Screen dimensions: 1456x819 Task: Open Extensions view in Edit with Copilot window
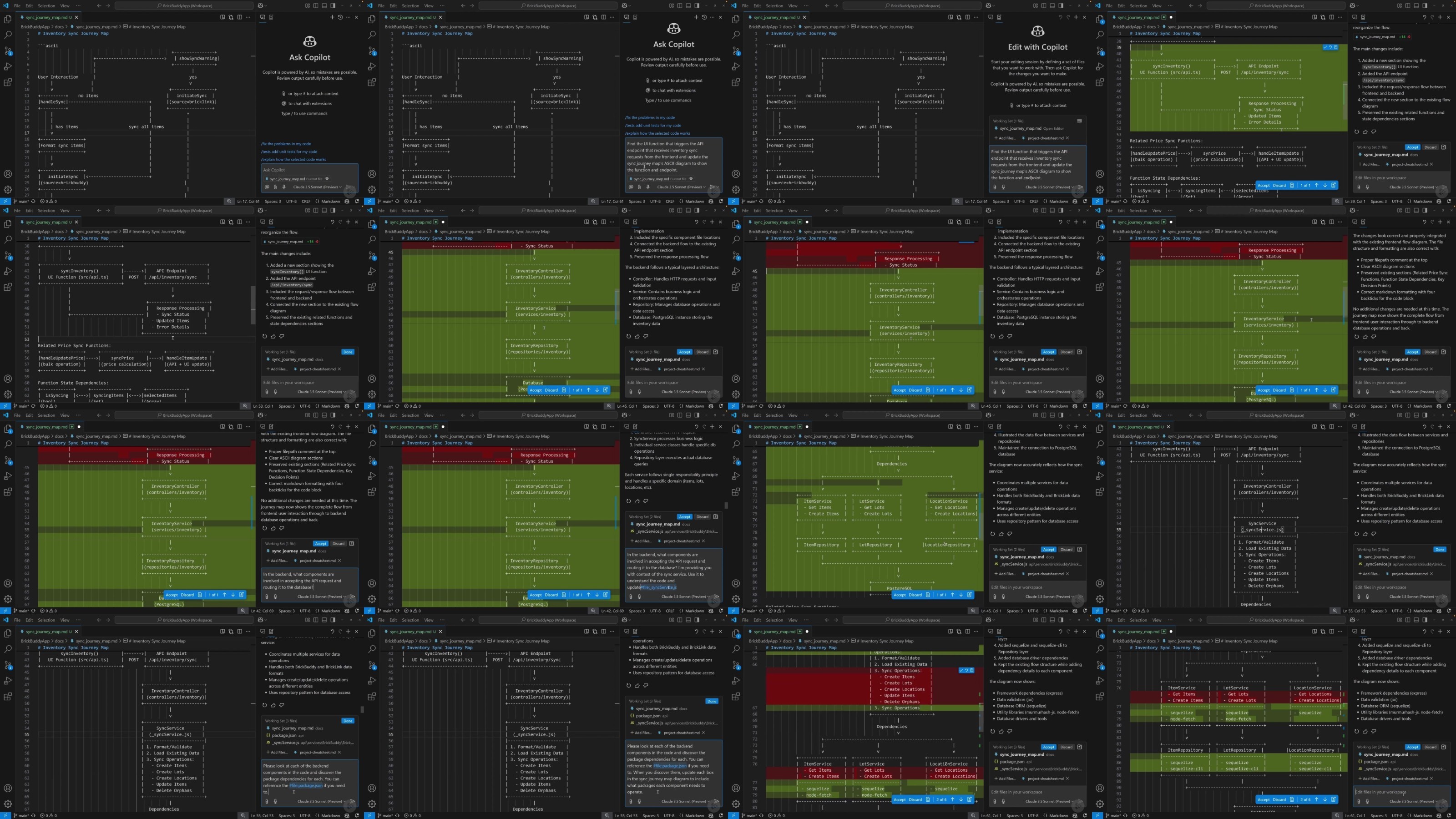pos(736,82)
